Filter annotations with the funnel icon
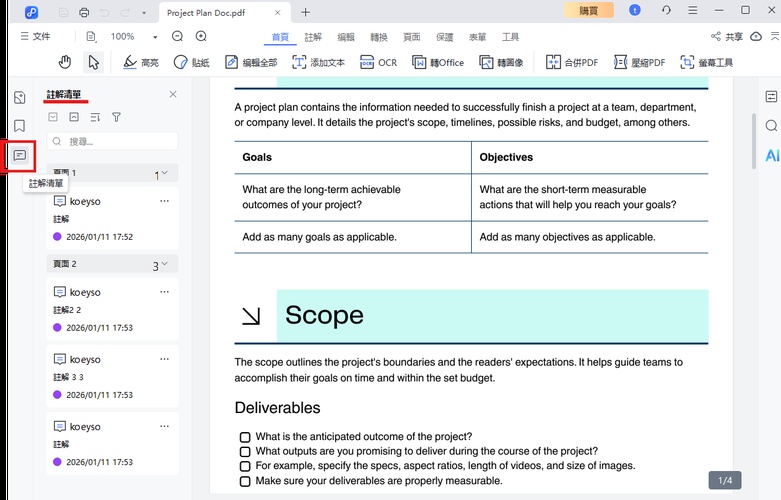The height and width of the screenshot is (500, 781). (x=116, y=117)
